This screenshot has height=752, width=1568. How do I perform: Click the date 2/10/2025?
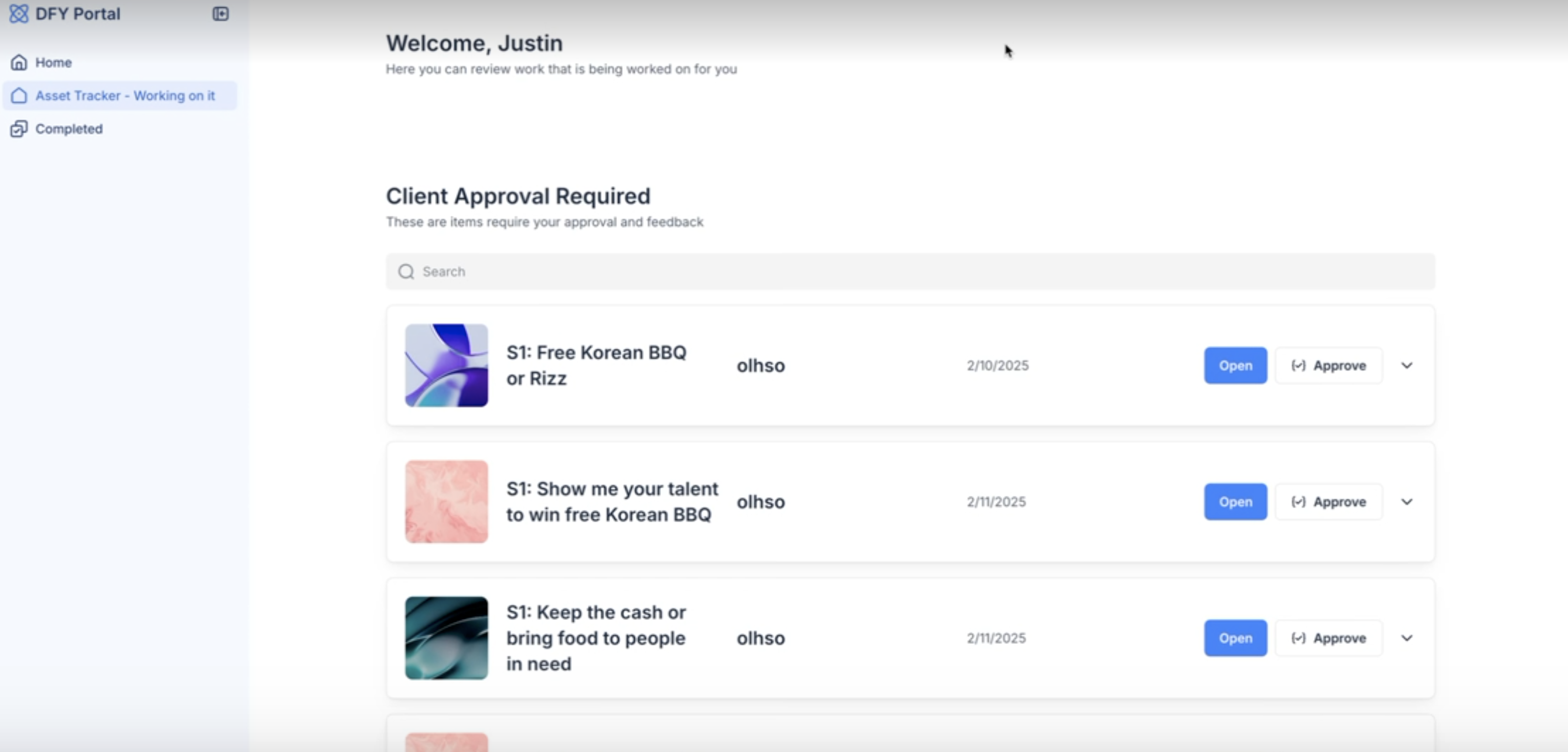click(x=998, y=365)
